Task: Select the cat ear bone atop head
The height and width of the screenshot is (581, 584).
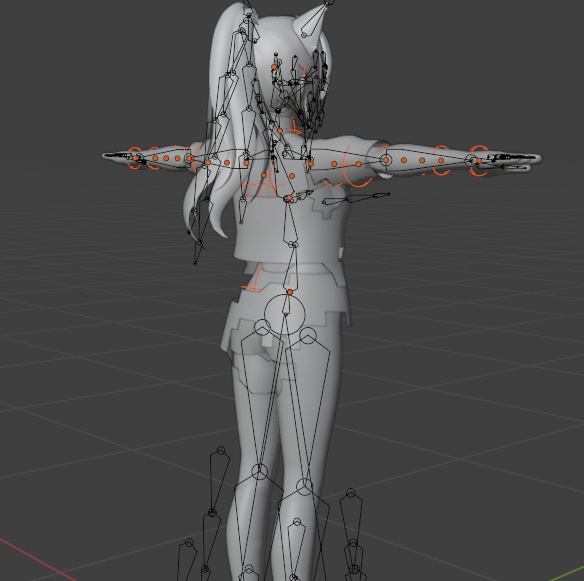Action: coord(315,19)
